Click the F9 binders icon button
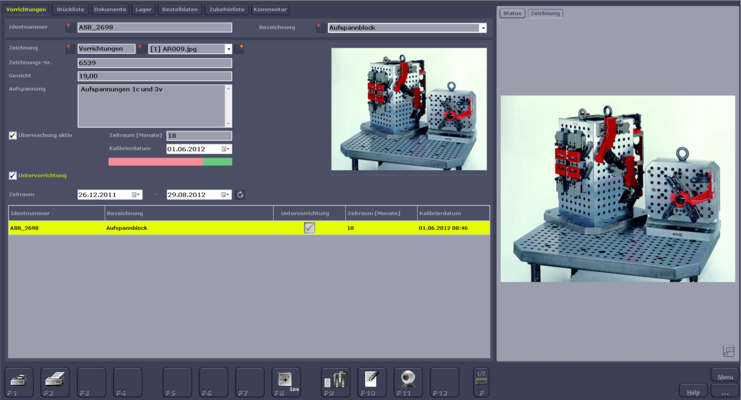Viewport: 741px width, 400px height. [x=336, y=382]
